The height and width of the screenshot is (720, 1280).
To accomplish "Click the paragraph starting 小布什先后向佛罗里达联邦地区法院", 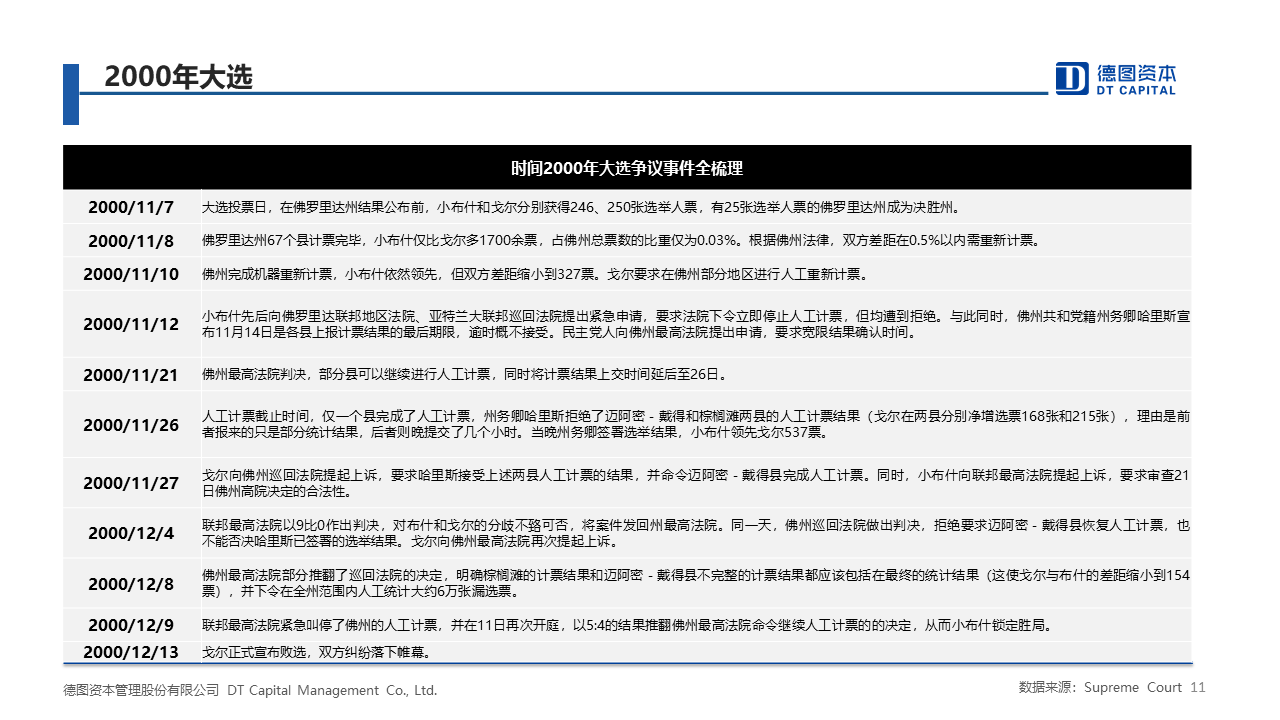I will tap(696, 324).
